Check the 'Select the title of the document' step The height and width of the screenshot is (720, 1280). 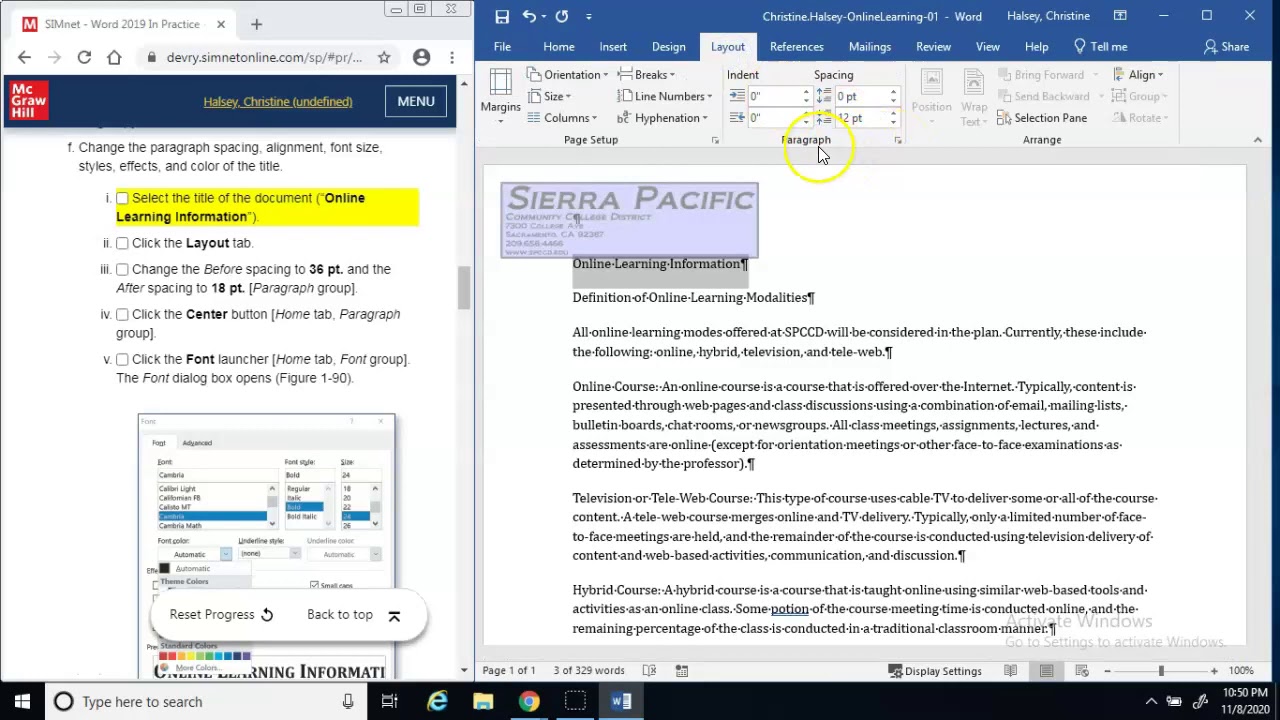pos(122,198)
